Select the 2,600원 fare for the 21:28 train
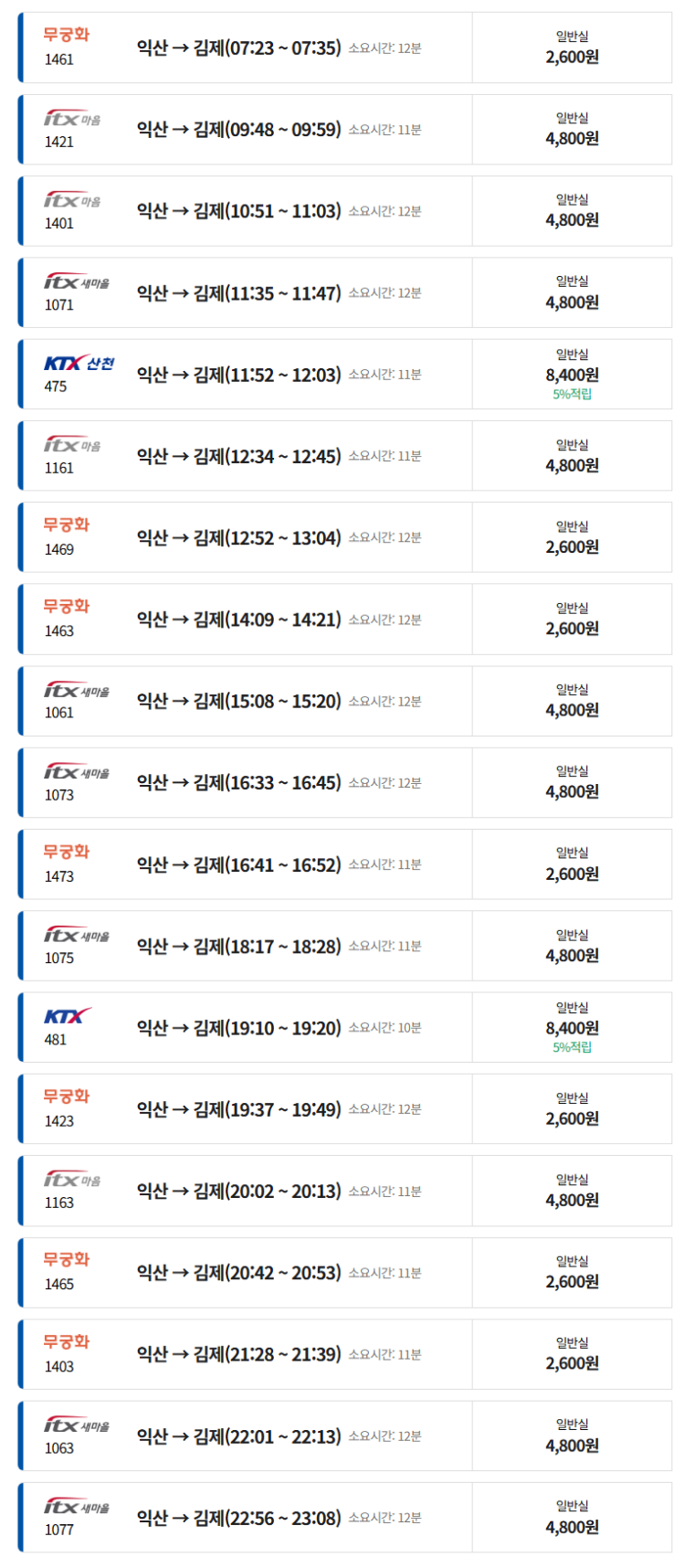The height and width of the screenshot is (1568, 685). pyautogui.click(x=572, y=1363)
